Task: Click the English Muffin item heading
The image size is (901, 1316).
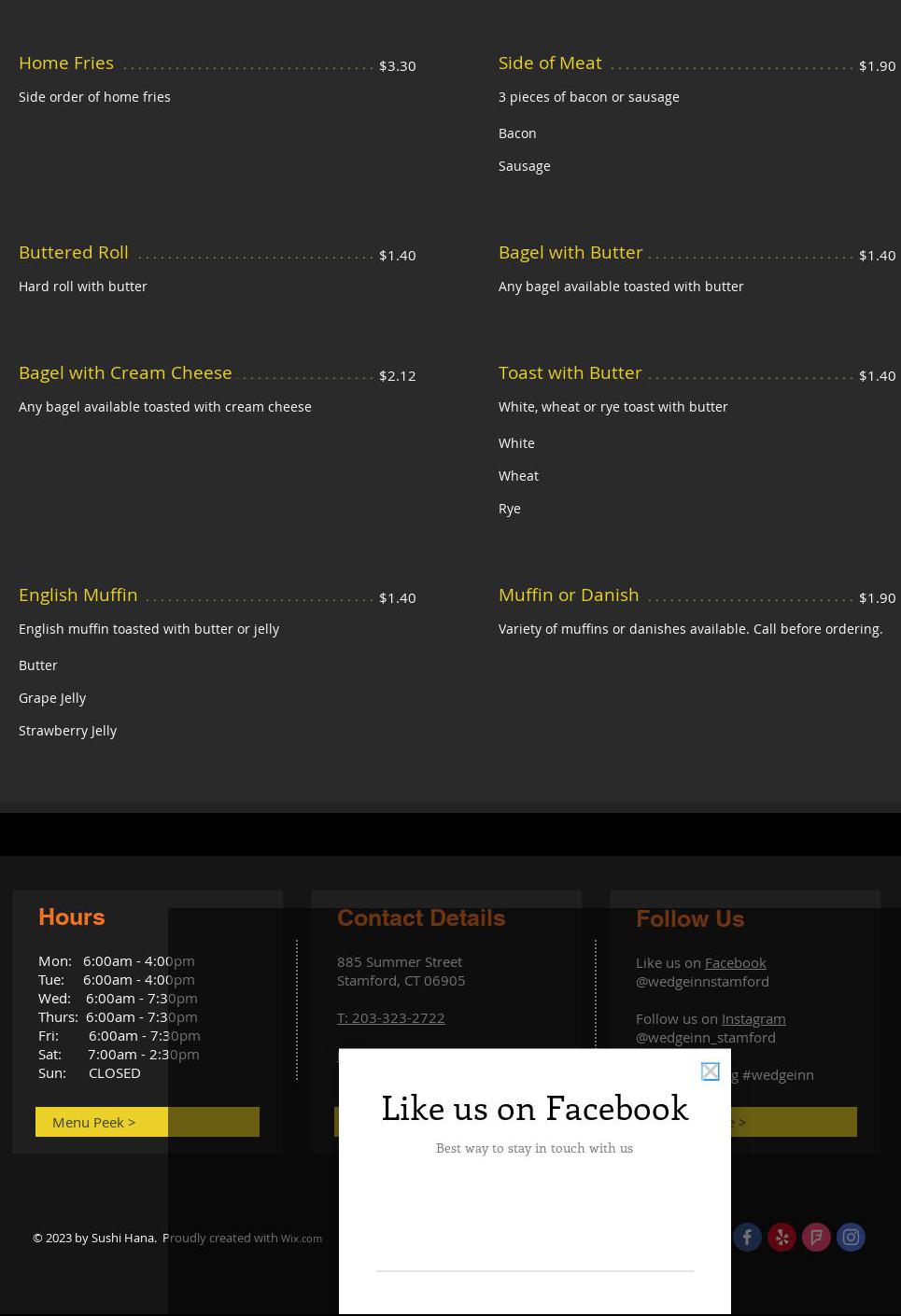Action: click(77, 595)
